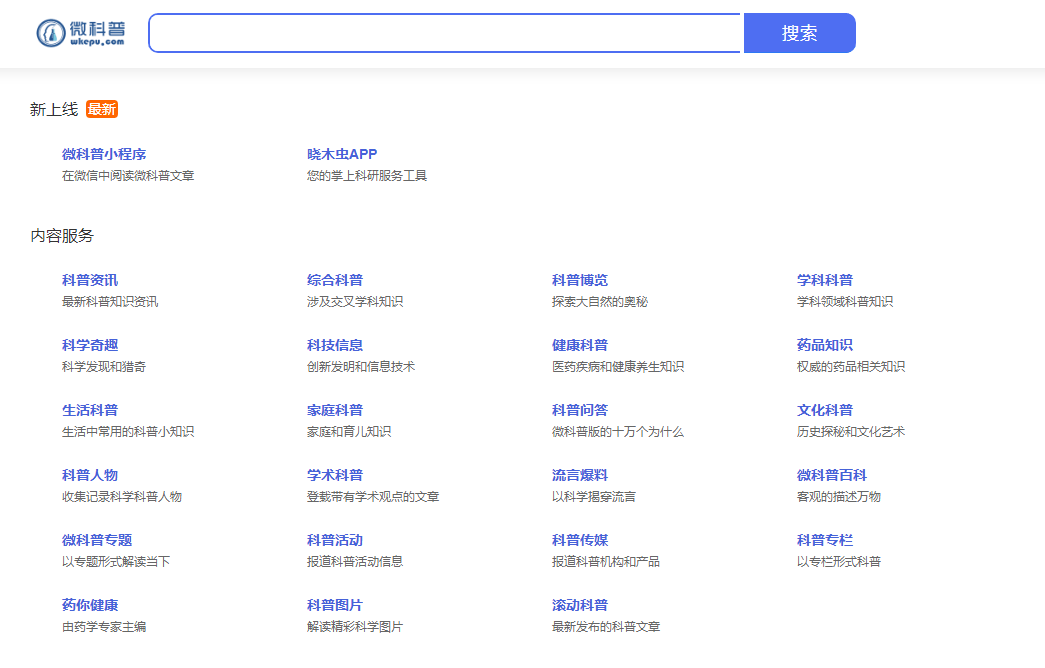Screen dimensions: 1045x668
Task: Click the 微科普 wkepu.com logo
Action: 81,33
